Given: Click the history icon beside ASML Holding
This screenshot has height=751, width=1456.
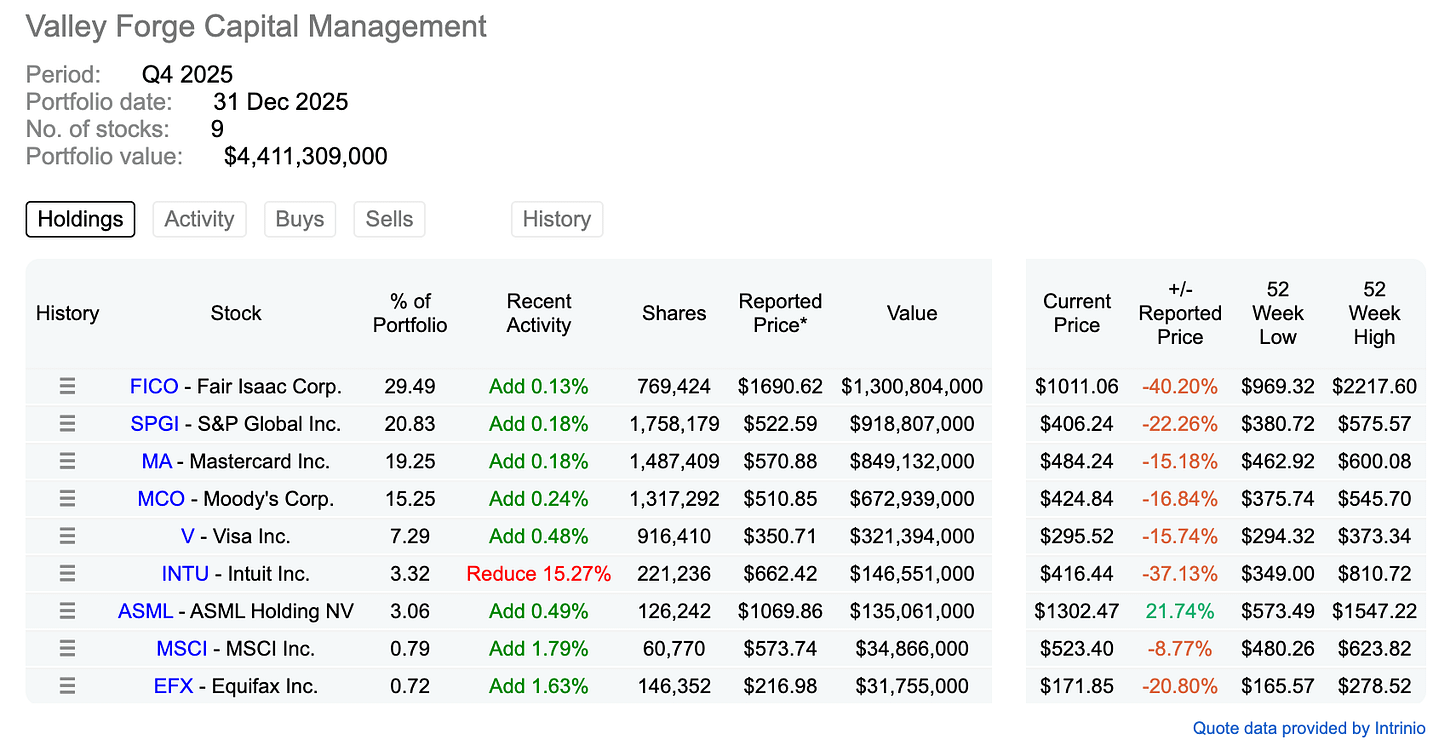Looking at the screenshot, I should click(67, 611).
